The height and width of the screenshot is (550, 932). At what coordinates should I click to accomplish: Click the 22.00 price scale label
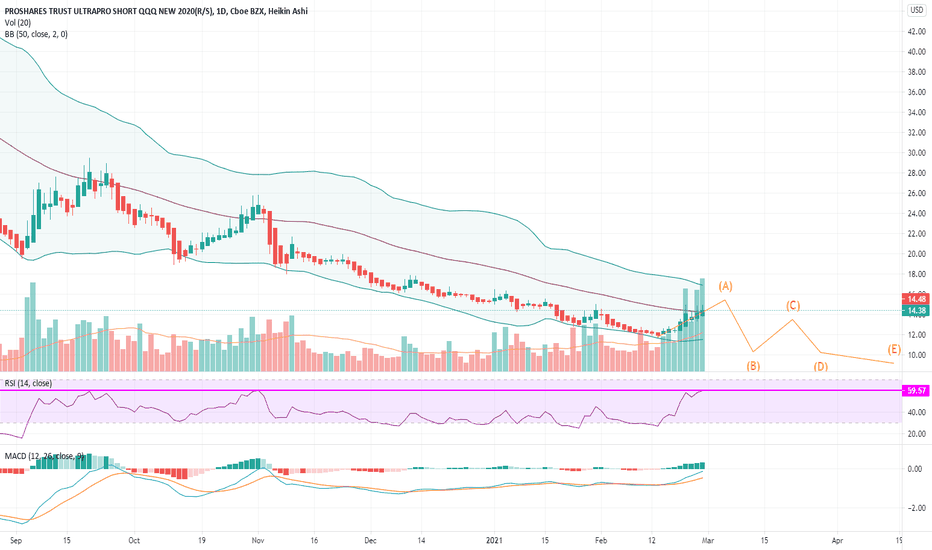pyautogui.click(x=917, y=234)
